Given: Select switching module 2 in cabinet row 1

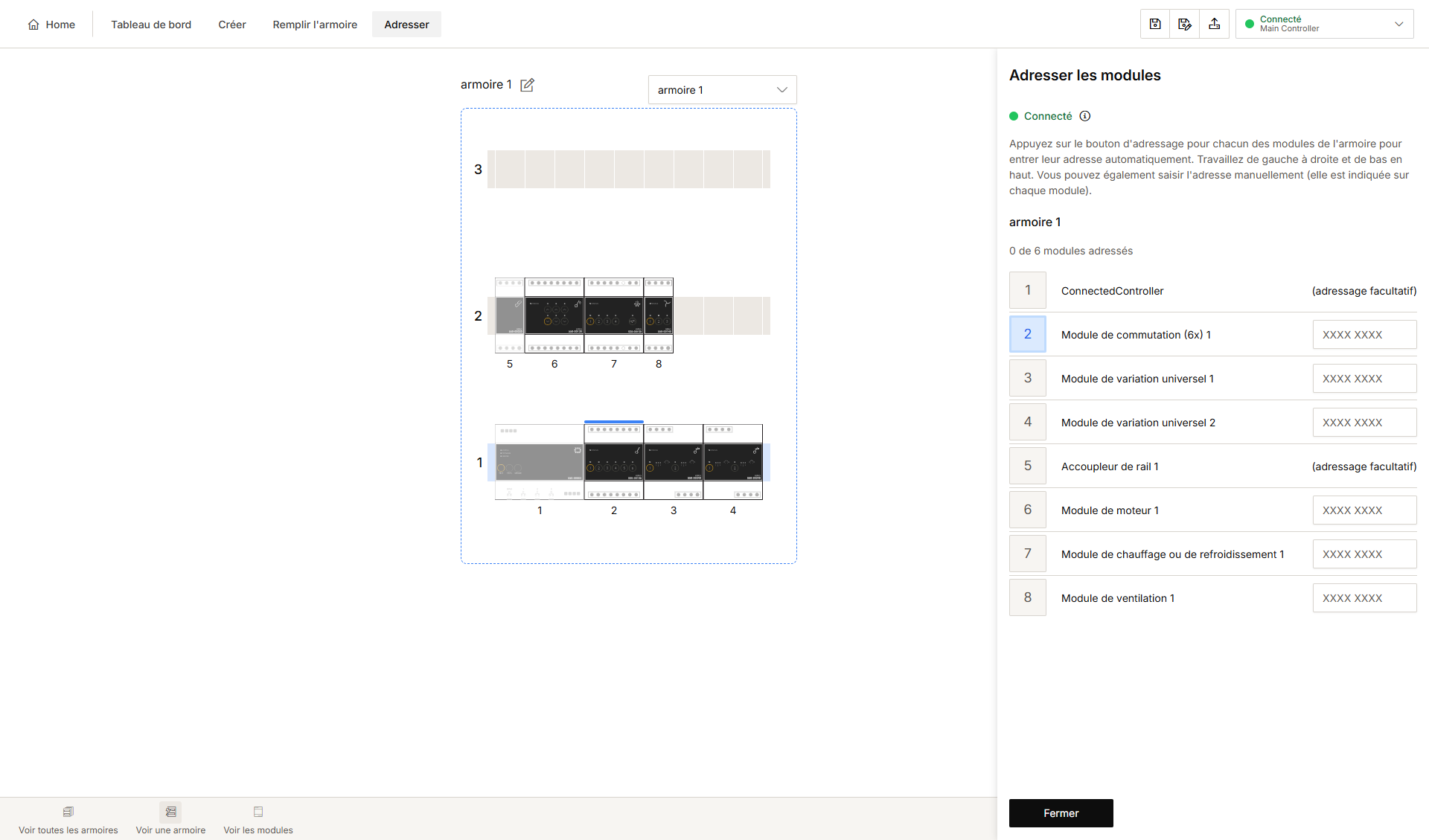Looking at the screenshot, I should [x=614, y=462].
